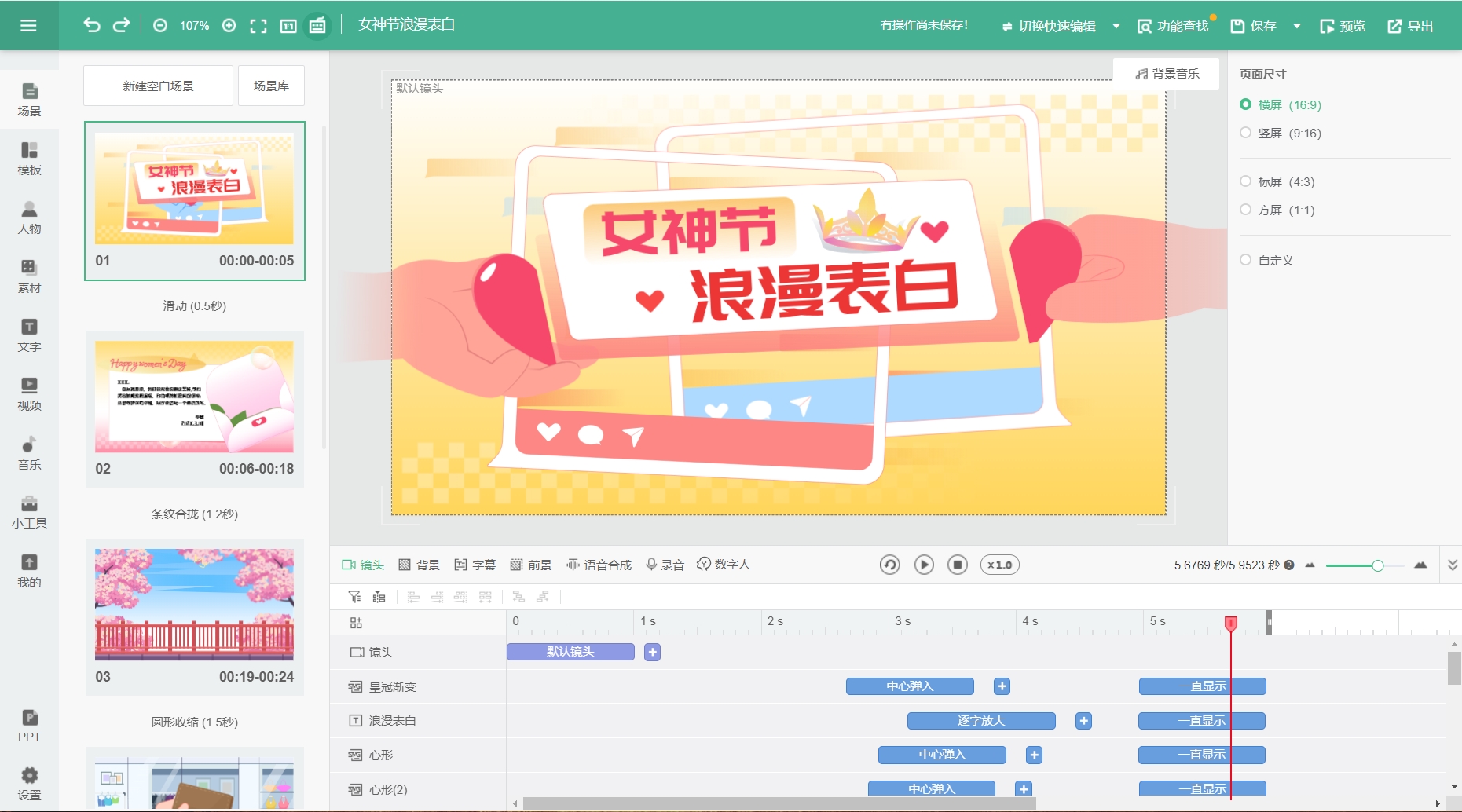Open the PPT import panel
1462x812 pixels.
29,726
